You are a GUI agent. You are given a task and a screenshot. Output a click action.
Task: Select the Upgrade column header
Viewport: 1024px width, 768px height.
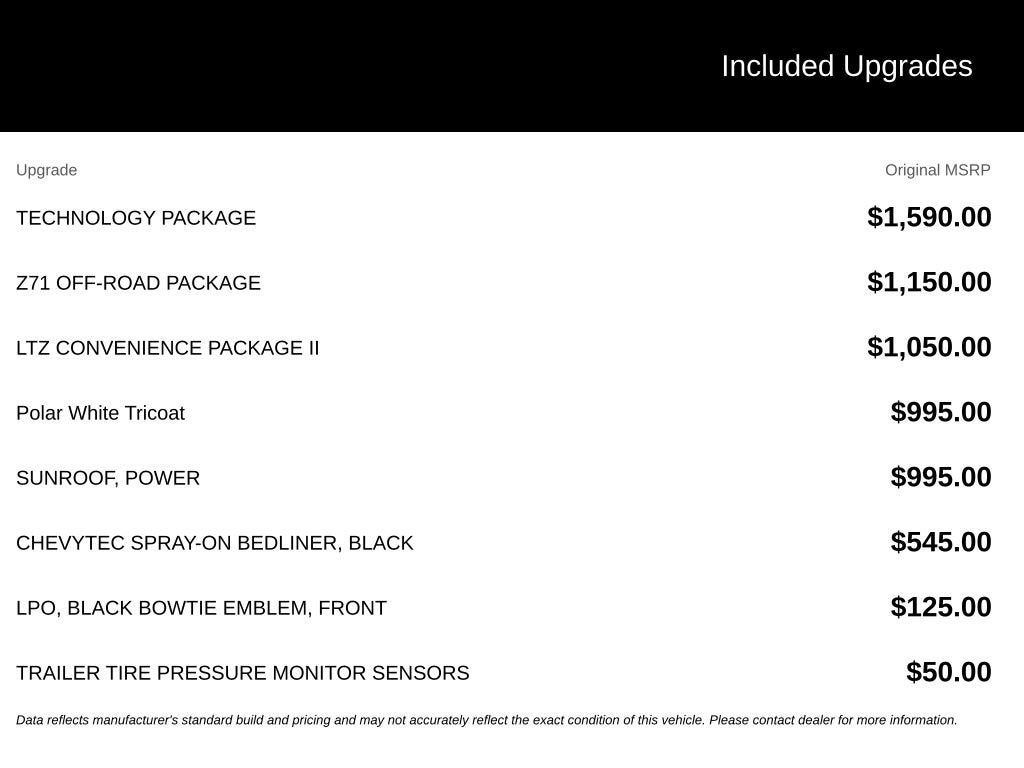tap(46, 170)
